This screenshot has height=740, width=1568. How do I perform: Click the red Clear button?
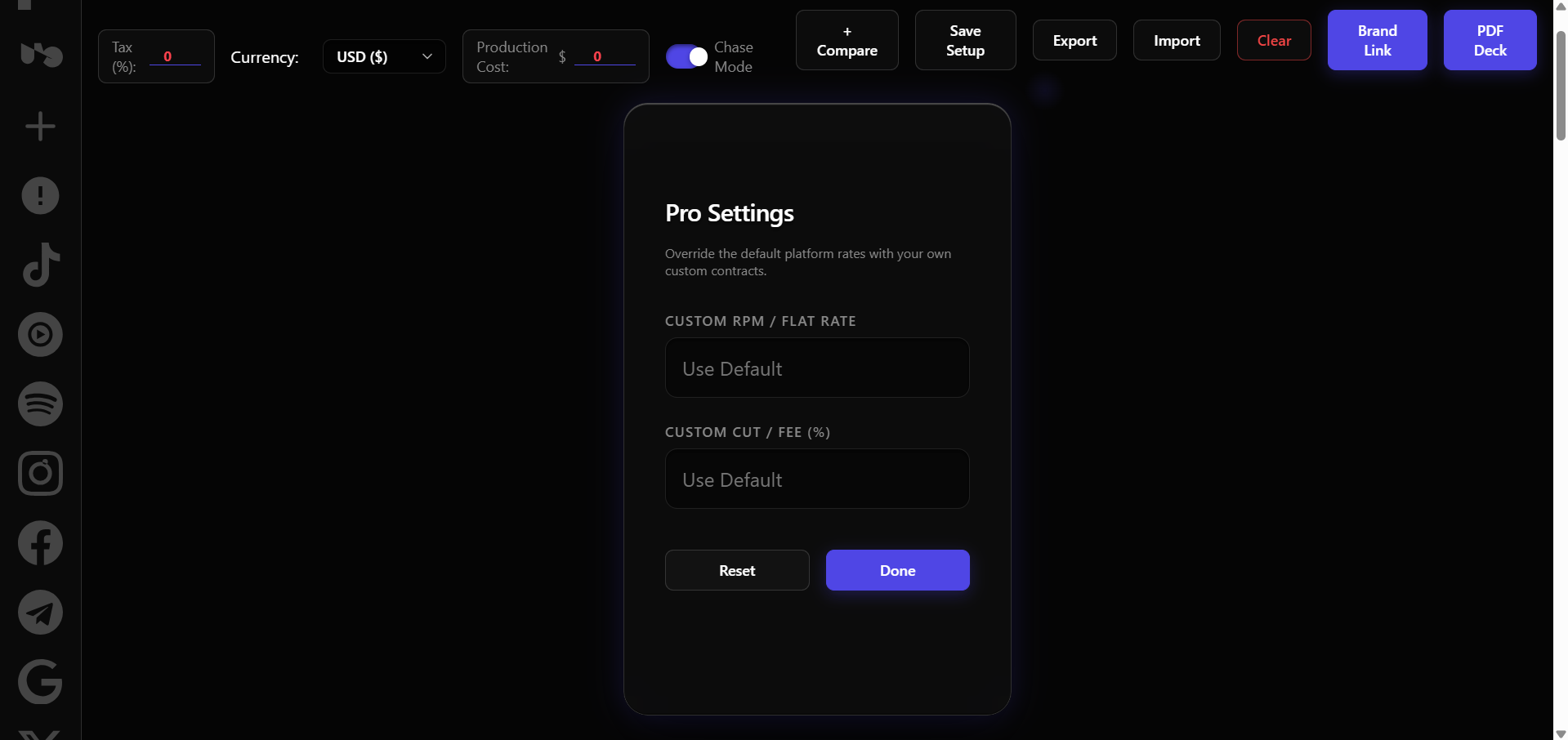(1274, 40)
